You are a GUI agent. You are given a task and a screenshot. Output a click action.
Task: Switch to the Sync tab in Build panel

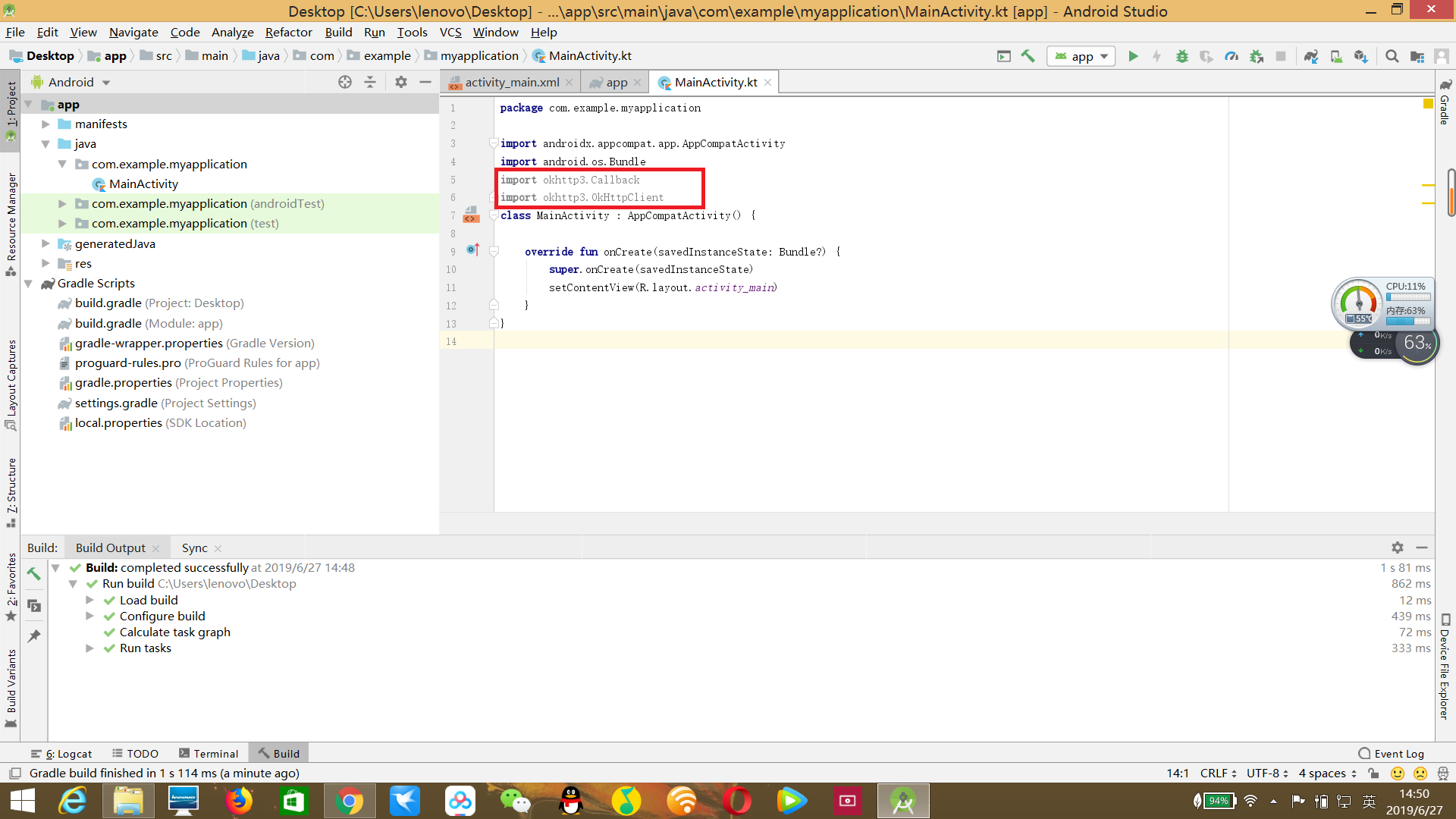coord(194,548)
